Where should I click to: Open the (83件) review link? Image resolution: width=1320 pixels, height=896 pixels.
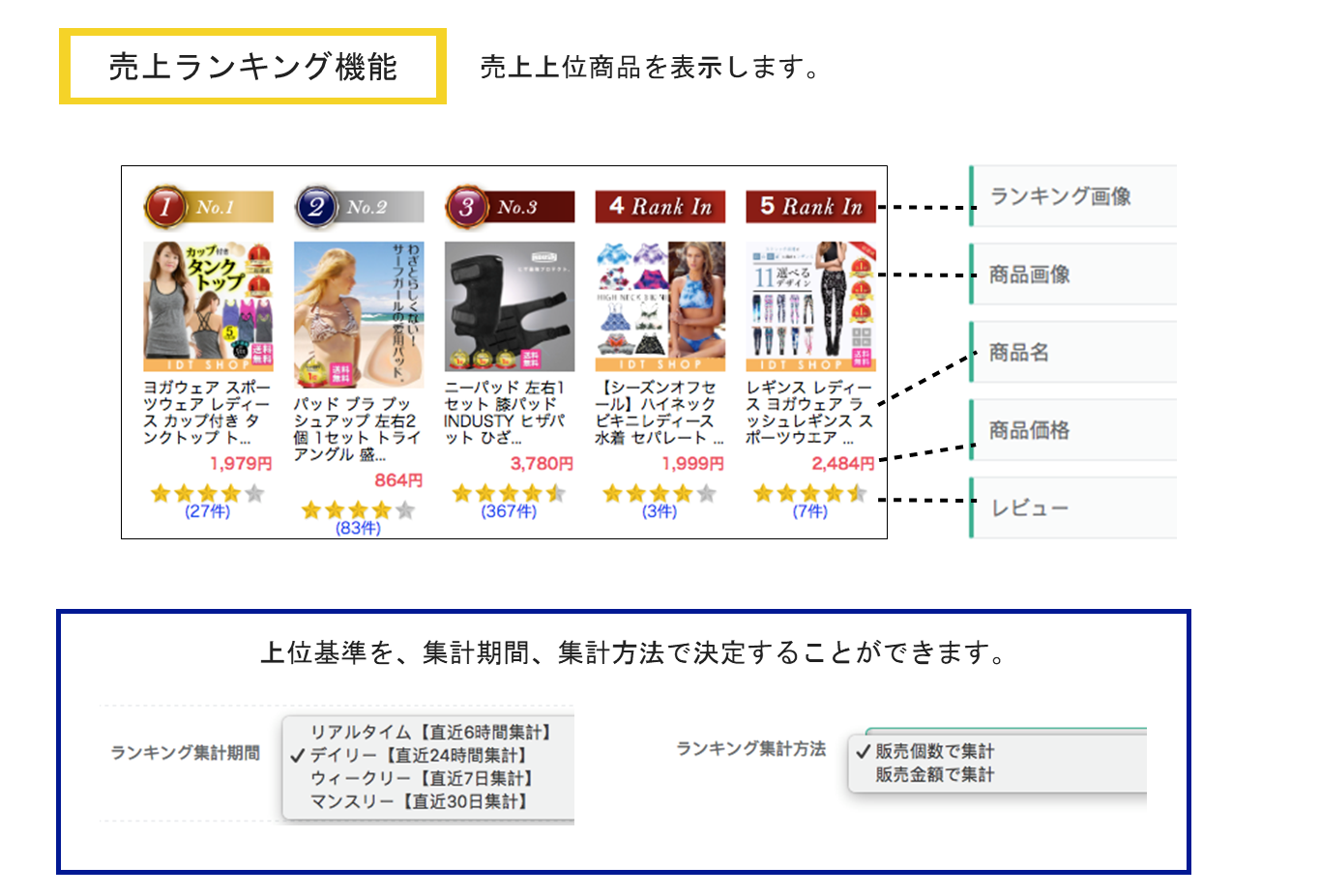click(x=359, y=528)
